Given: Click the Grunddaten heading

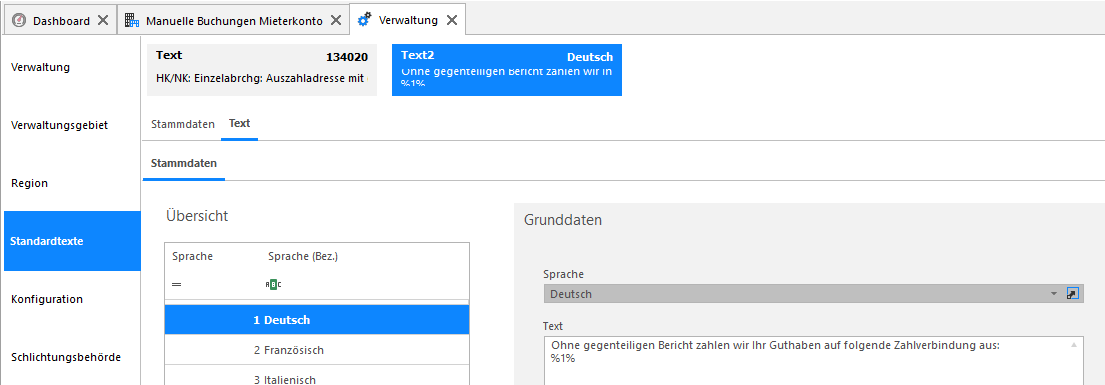Looking at the screenshot, I should (x=563, y=220).
